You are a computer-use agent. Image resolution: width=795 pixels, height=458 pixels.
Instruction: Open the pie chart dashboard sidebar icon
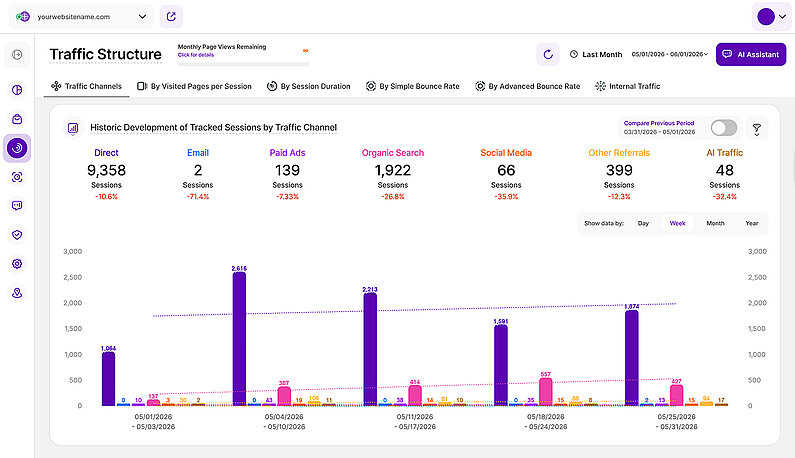[17, 90]
